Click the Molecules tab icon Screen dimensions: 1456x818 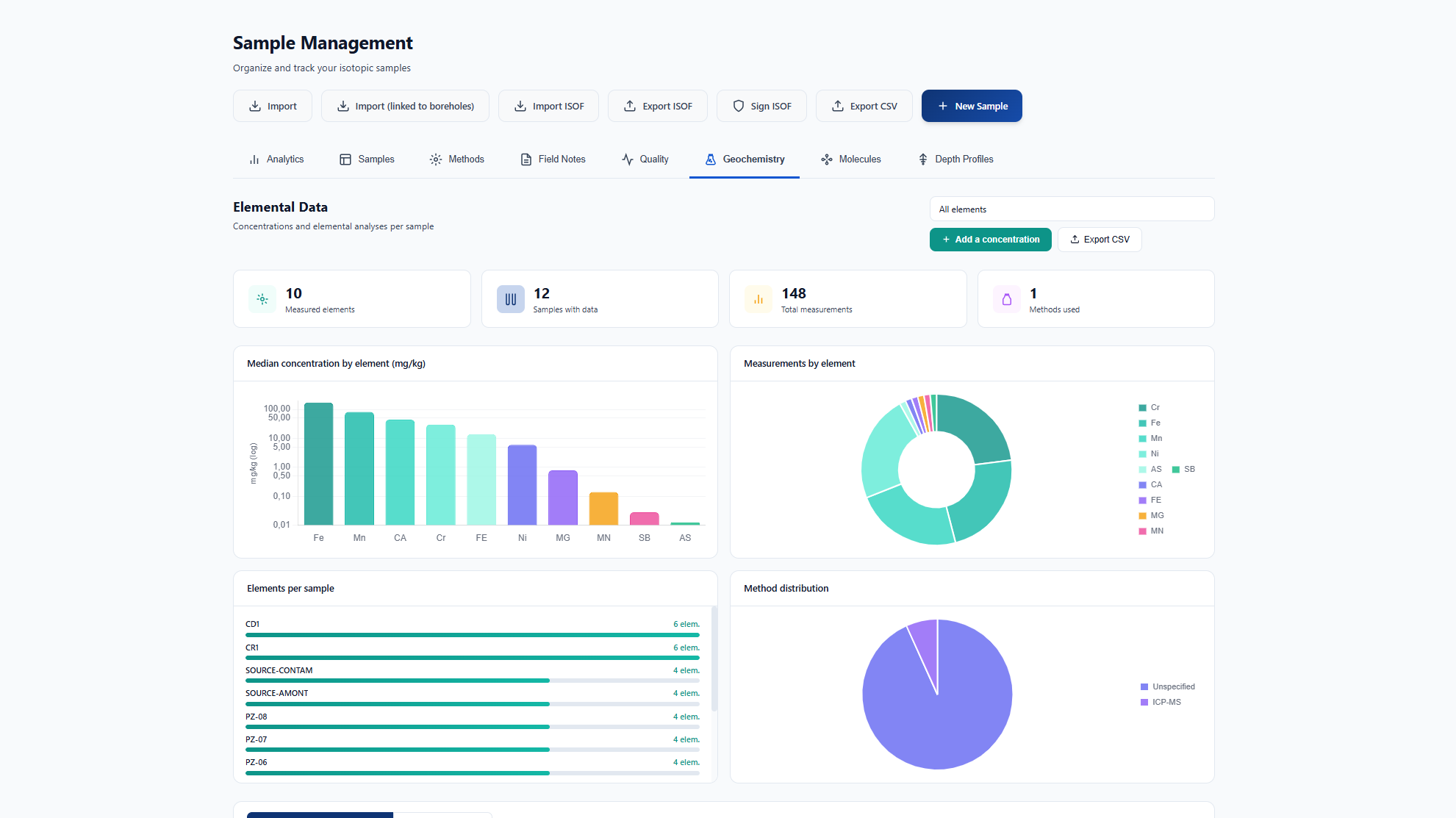coord(827,159)
